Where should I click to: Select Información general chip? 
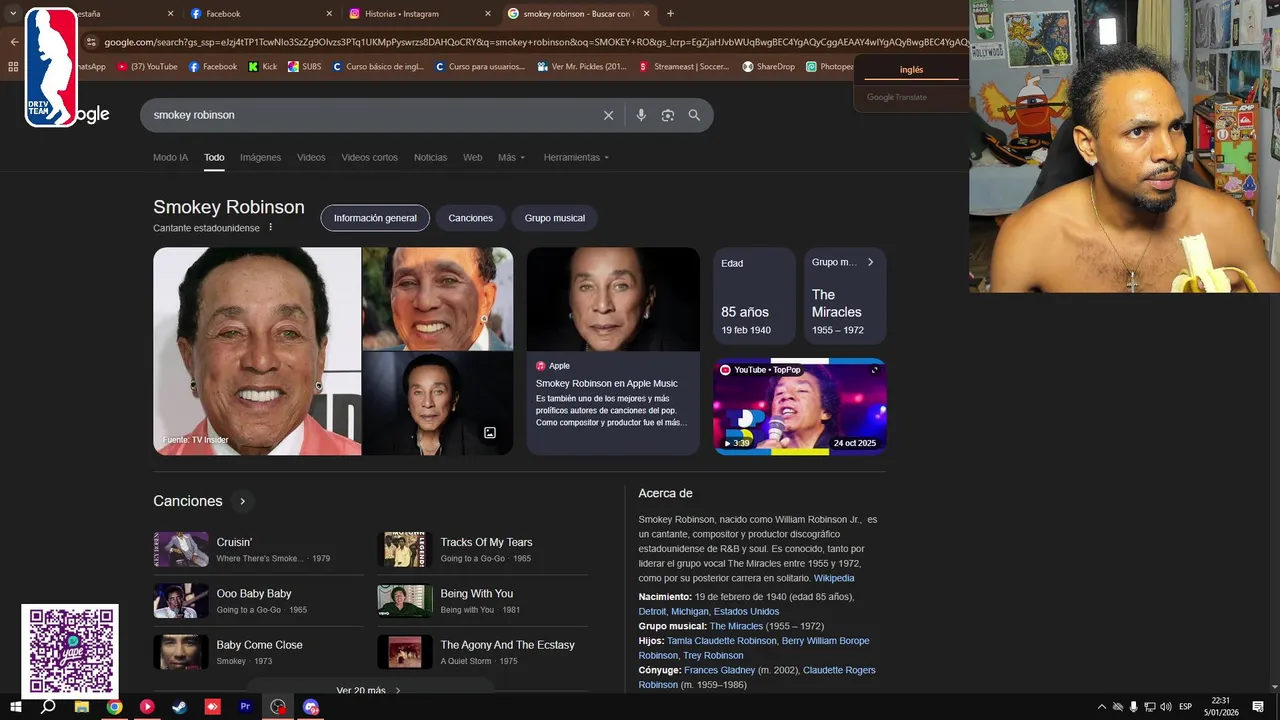click(x=375, y=218)
